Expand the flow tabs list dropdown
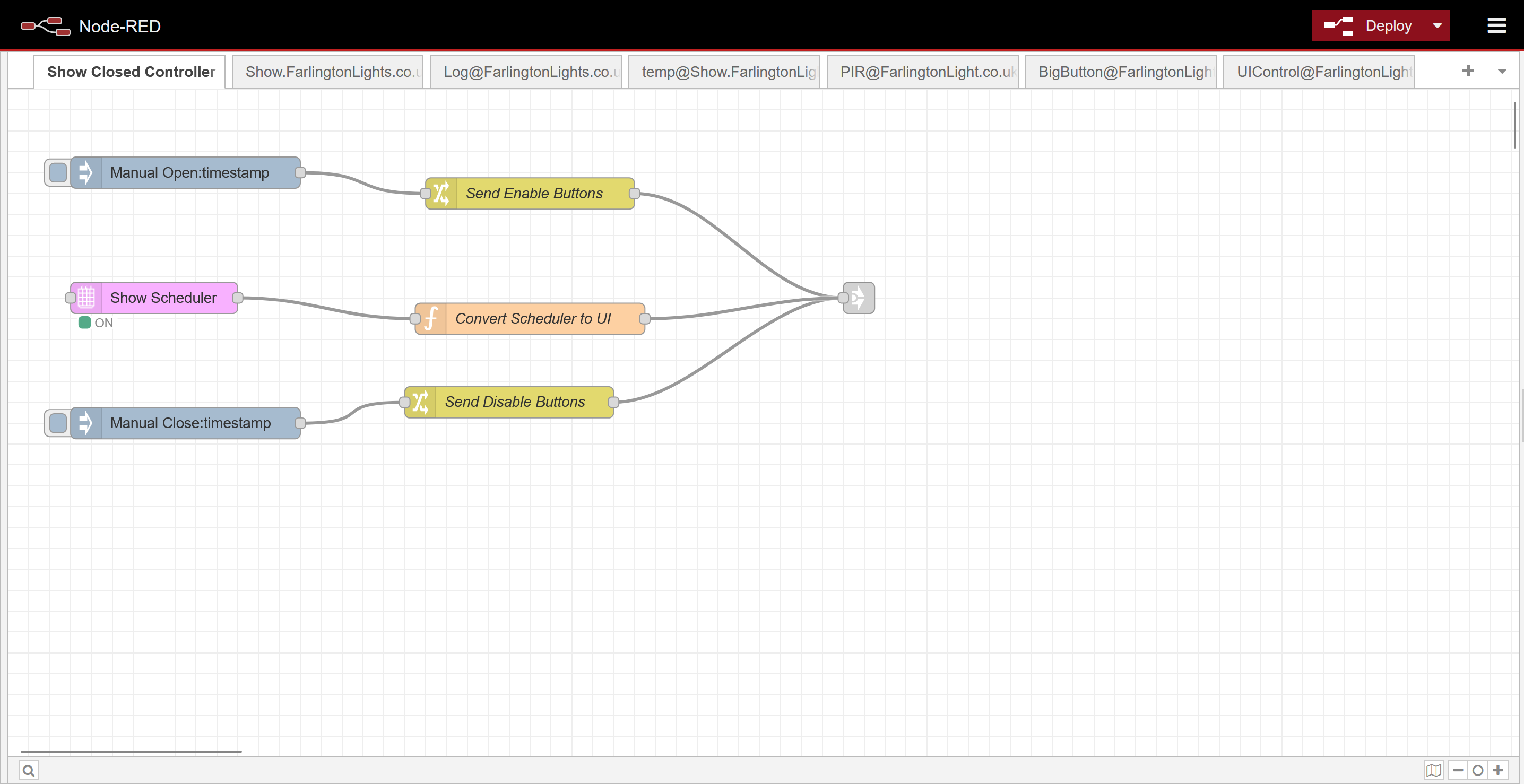The image size is (1524, 784). [x=1502, y=72]
